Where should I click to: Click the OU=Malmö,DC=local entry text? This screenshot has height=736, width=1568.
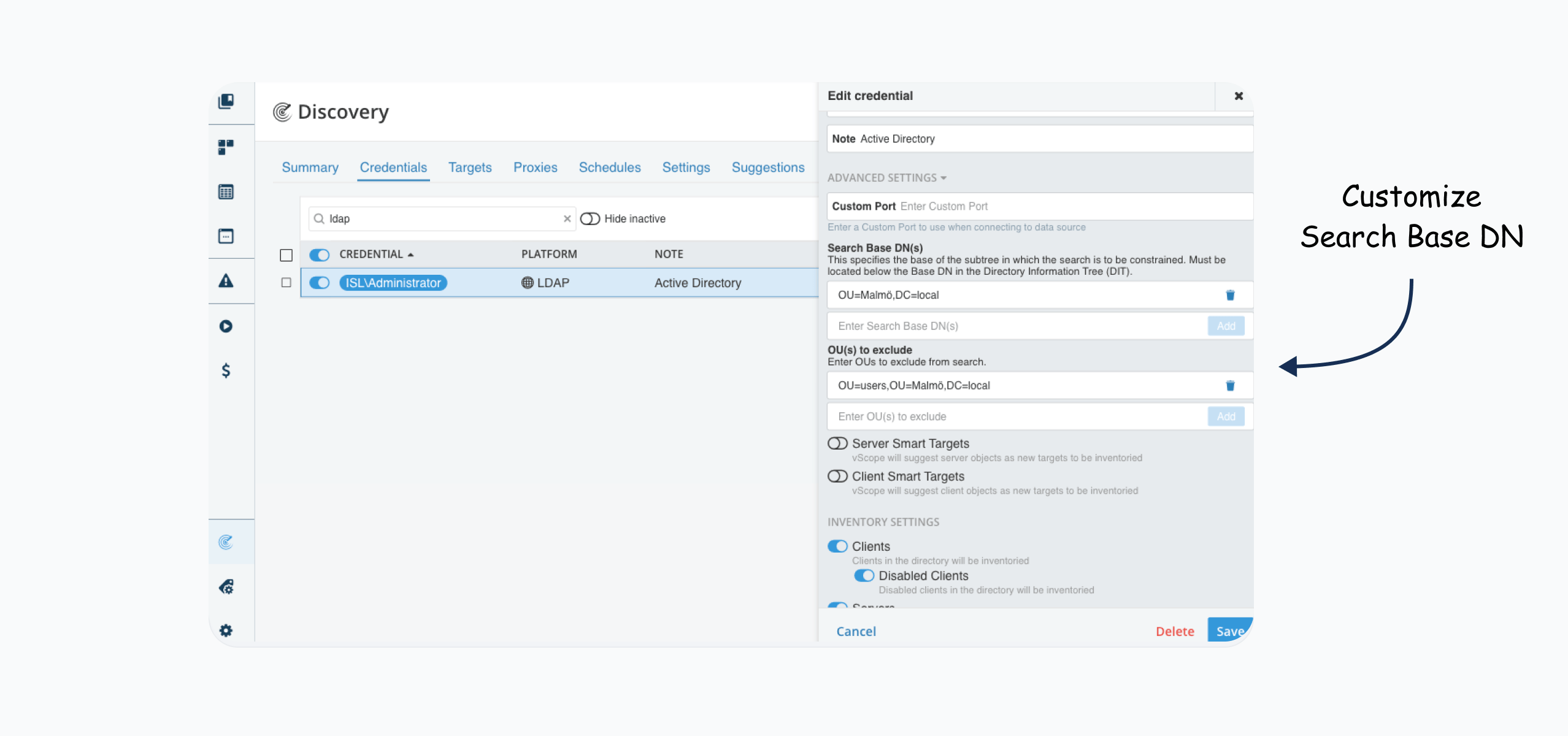[x=888, y=295]
